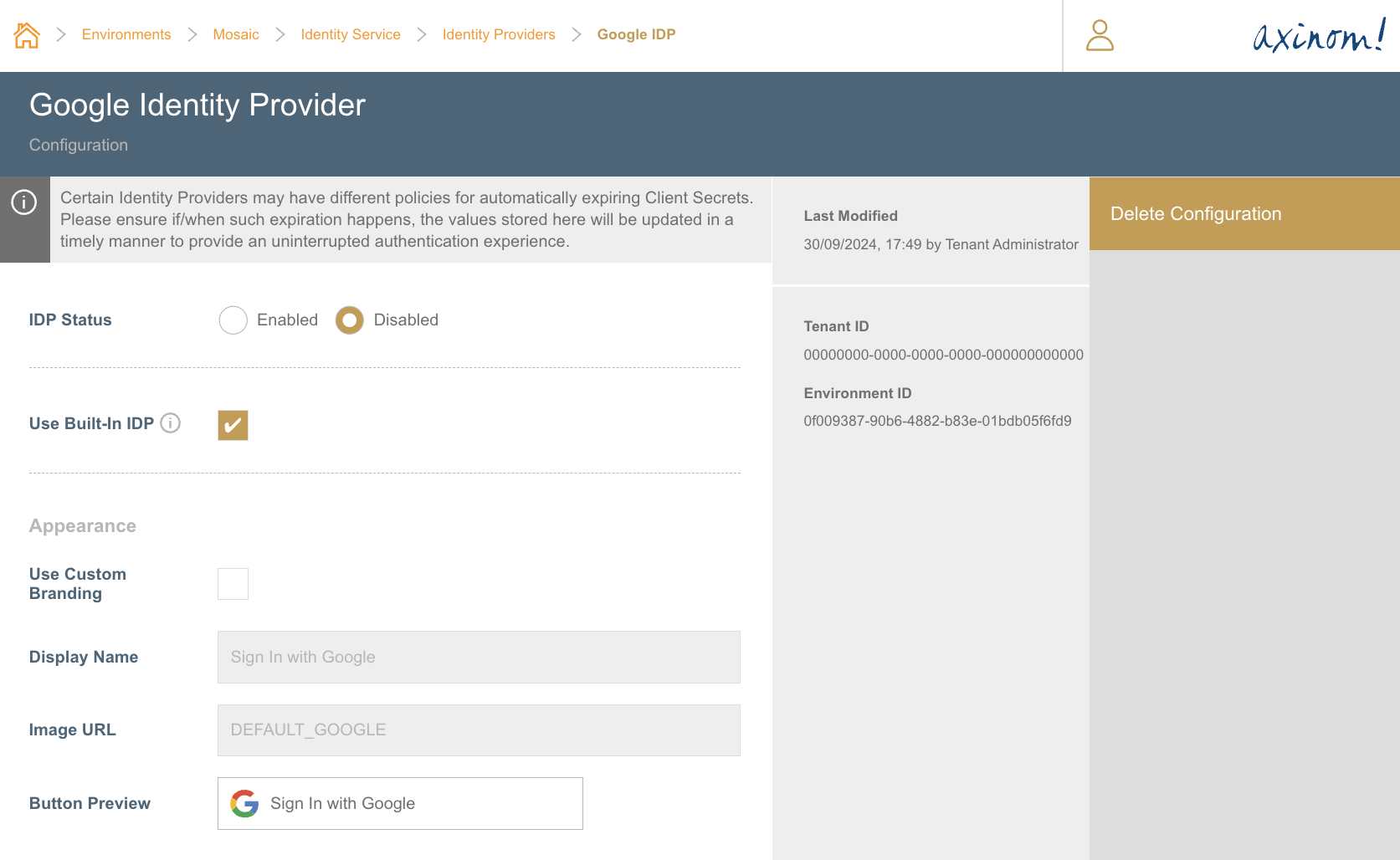The width and height of the screenshot is (1400, 860).
Task: Open the Mosaic breadcrumb link
Action: pyautogui.click(x=236, y=34)
